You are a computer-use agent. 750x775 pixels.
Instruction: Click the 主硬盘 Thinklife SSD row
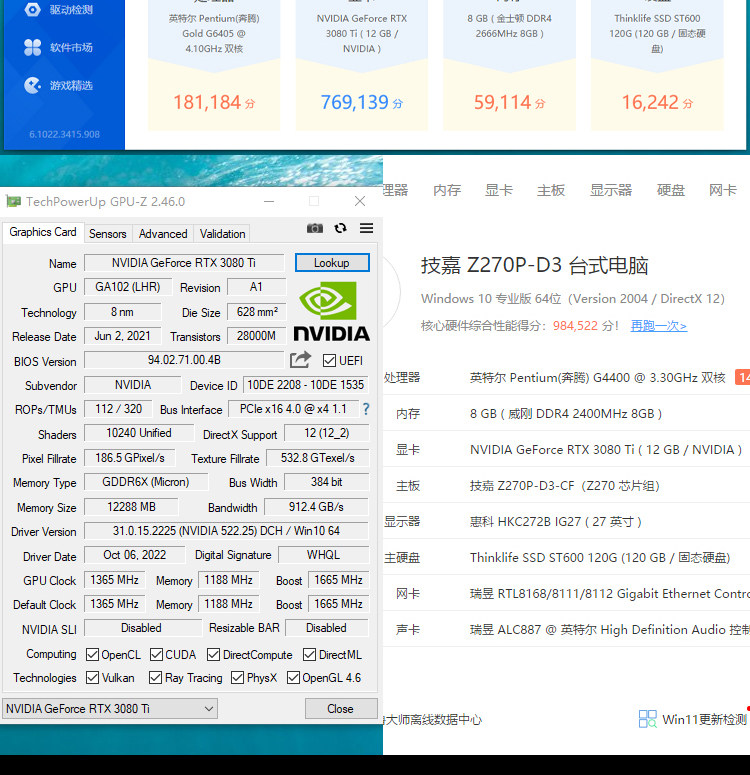[567, 558]
